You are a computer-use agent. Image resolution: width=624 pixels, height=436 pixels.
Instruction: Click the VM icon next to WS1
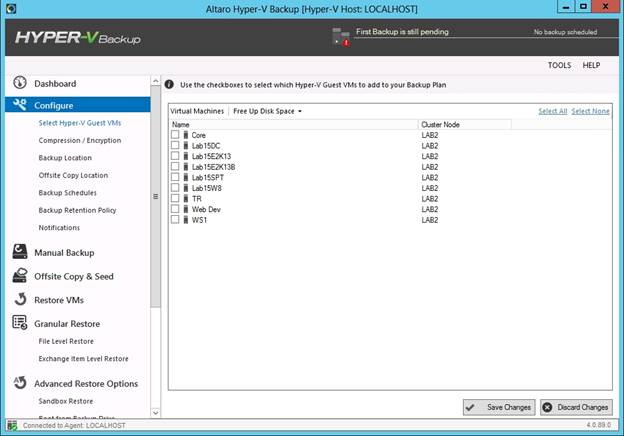point(186,220)
